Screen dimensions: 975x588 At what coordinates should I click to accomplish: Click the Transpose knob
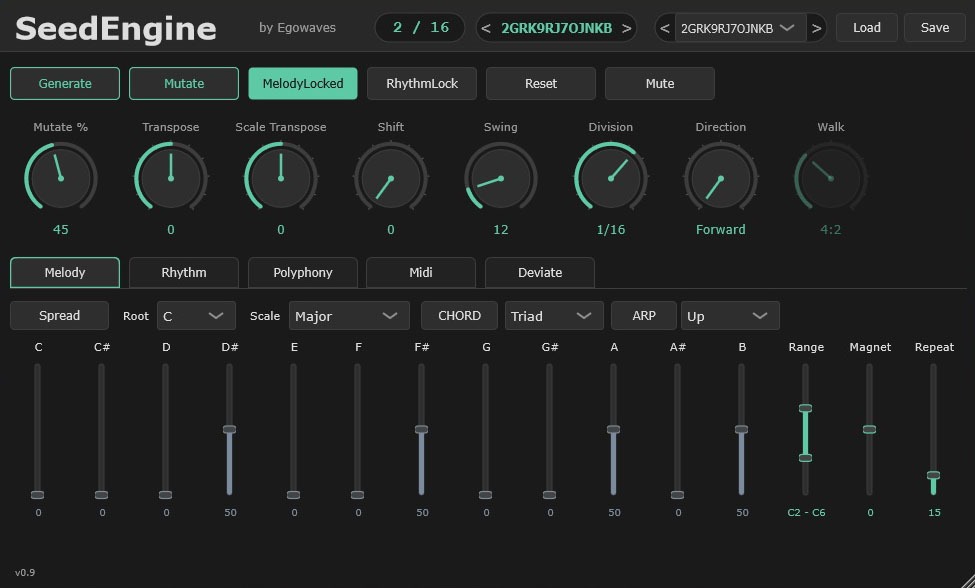click(171, 178)
